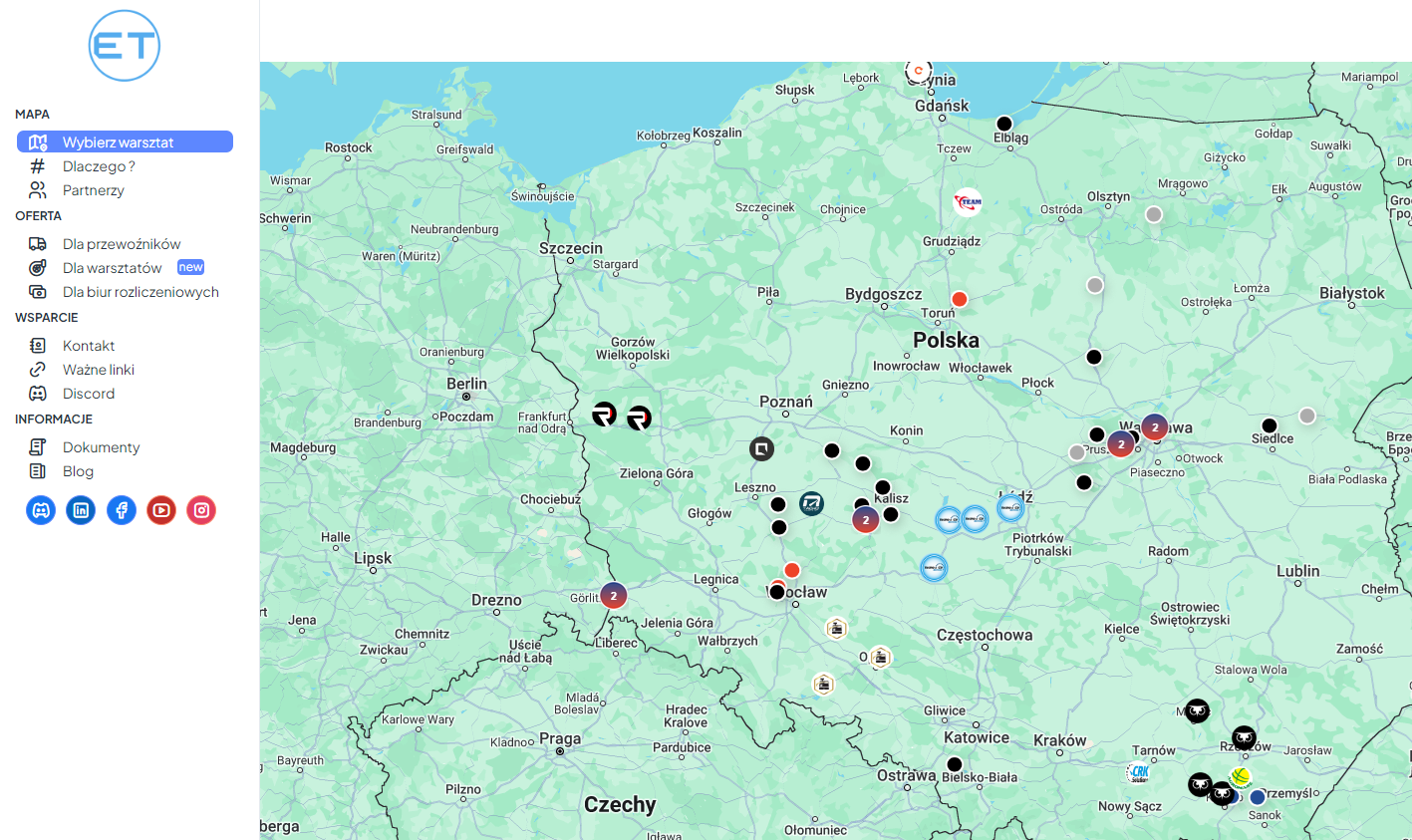Click the dark square-logo marker south of Poznań
The image size is (1412, 840).
tap(762, 449)
